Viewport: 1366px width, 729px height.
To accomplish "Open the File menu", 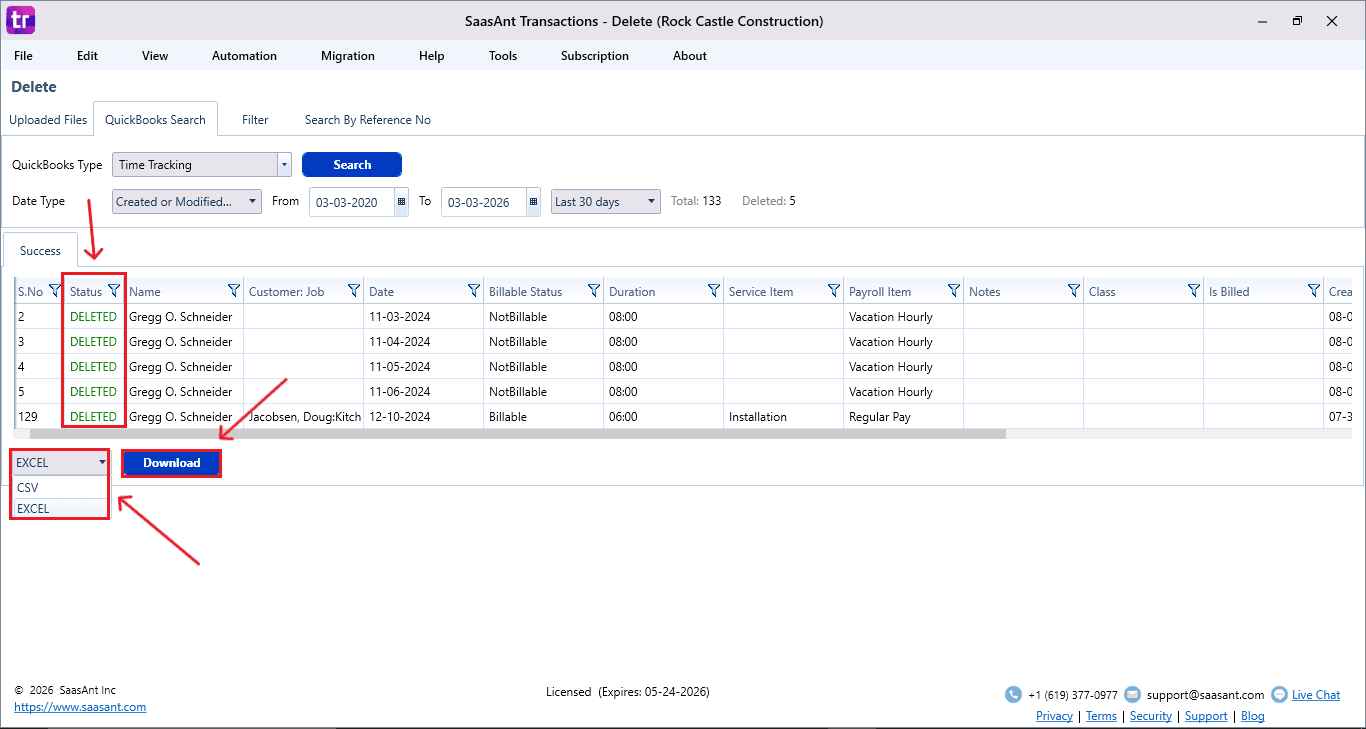I will click(23, 56).
